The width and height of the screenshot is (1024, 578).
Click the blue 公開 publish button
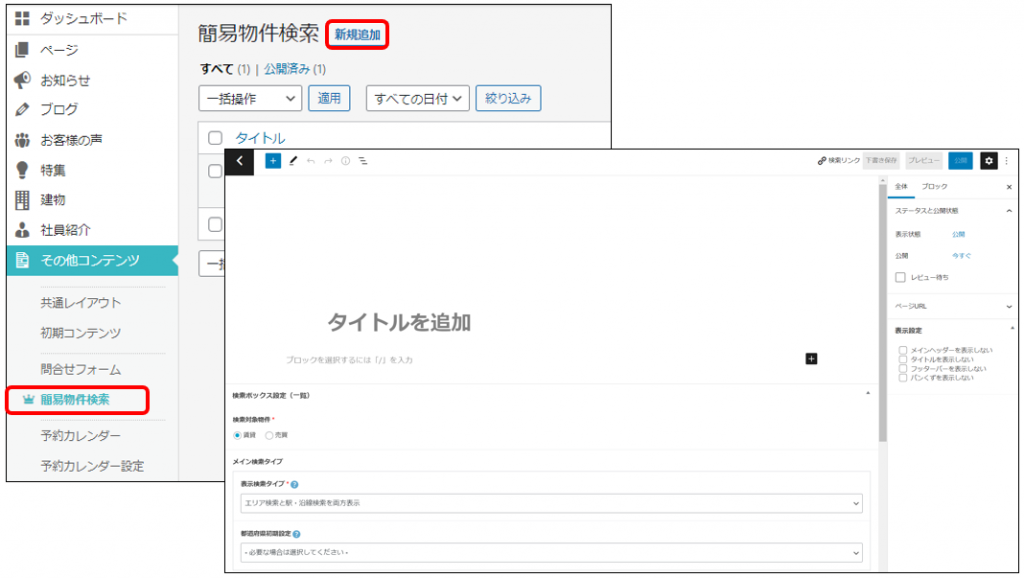(960, 160)
